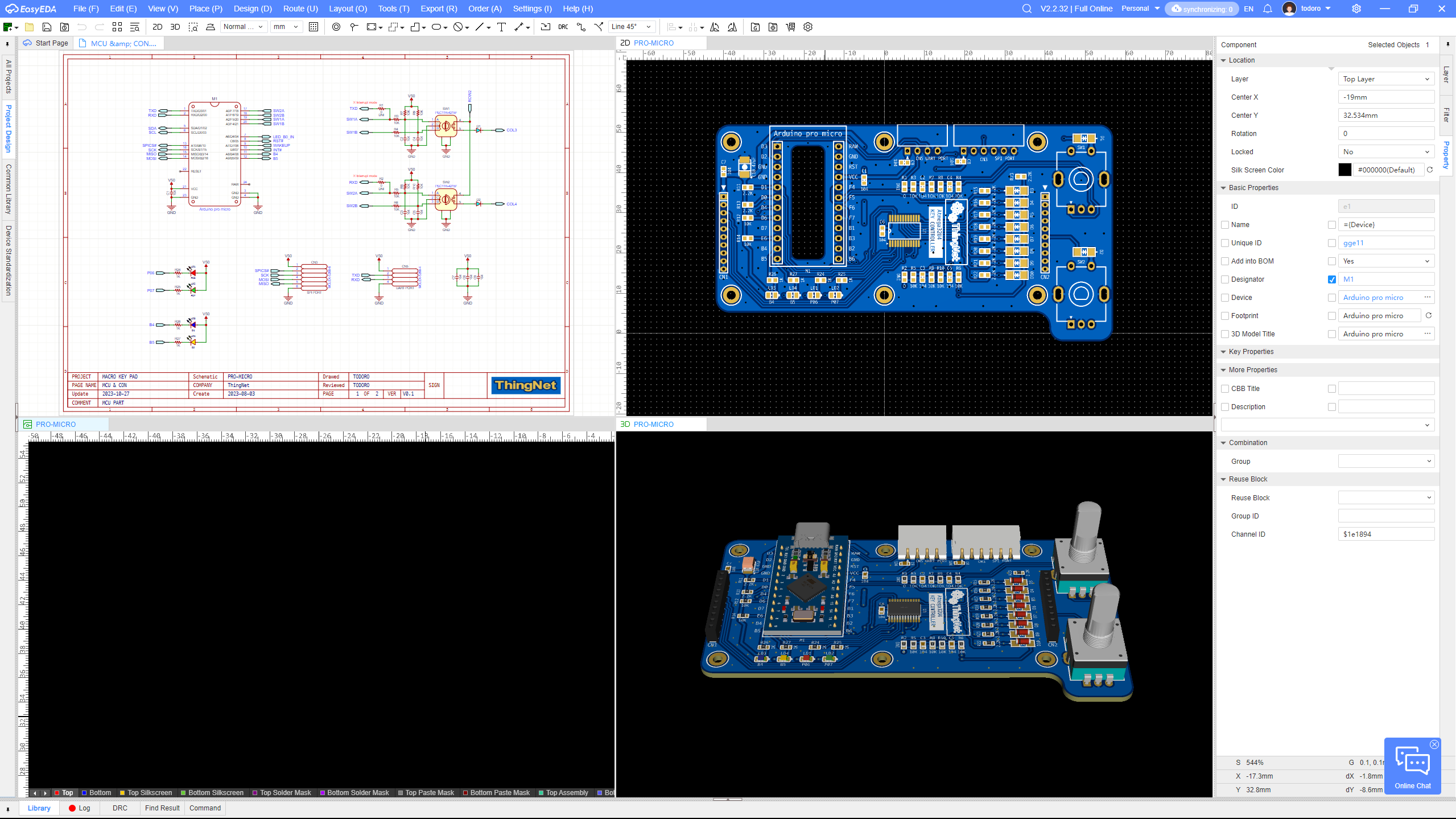Image resolution: width=1456 pixels, height=819 pixels.
Task: Open the DRC tab in bottom panel
Action: click(120, 808)
